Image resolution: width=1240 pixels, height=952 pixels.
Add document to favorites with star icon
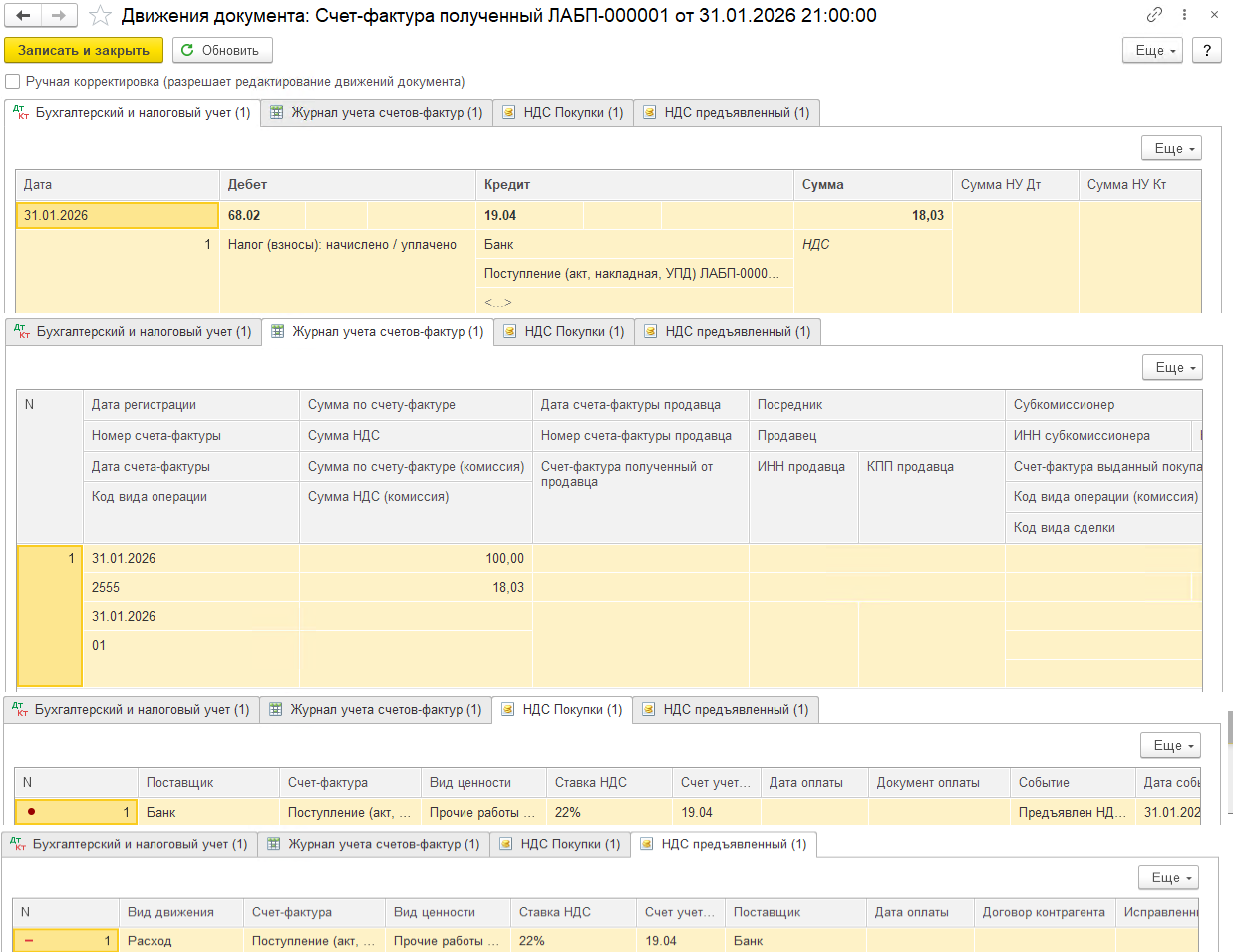click(x=100, y=15)
